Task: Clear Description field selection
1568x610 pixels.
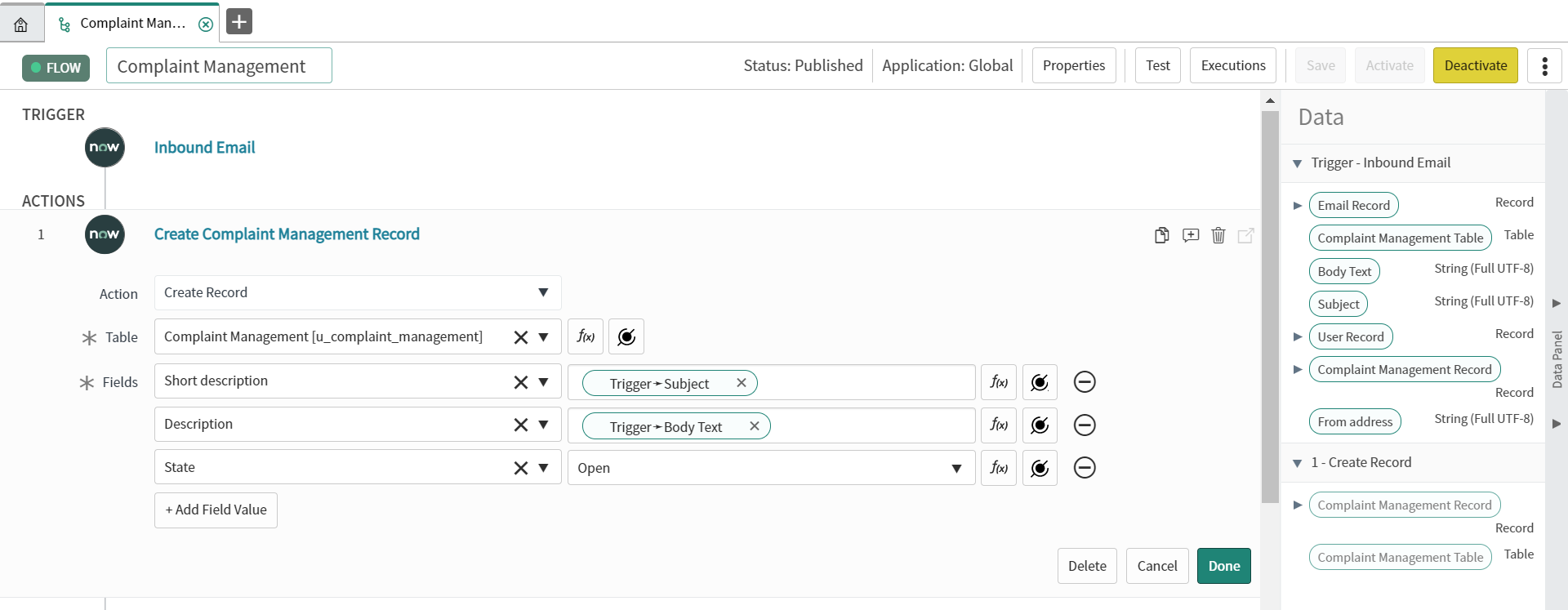Action: (520, 425)
